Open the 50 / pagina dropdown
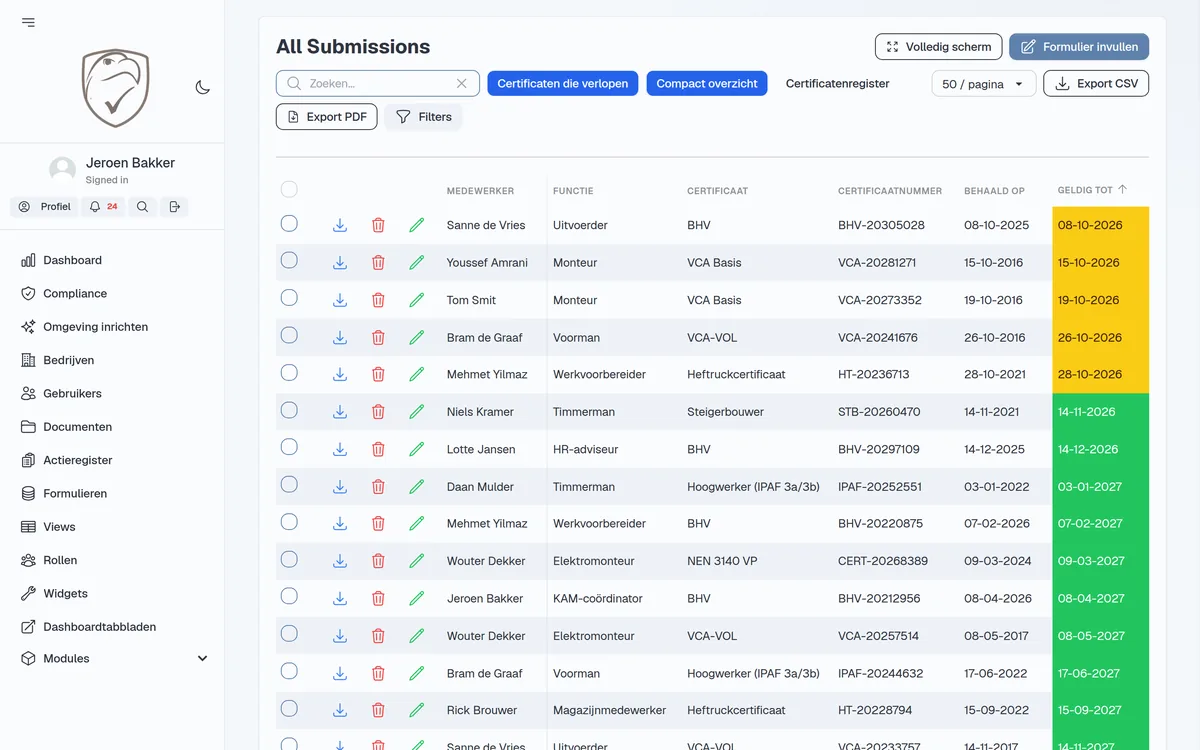The width and height of the screenshot is (1200, 750). click(x=983, y=84)
